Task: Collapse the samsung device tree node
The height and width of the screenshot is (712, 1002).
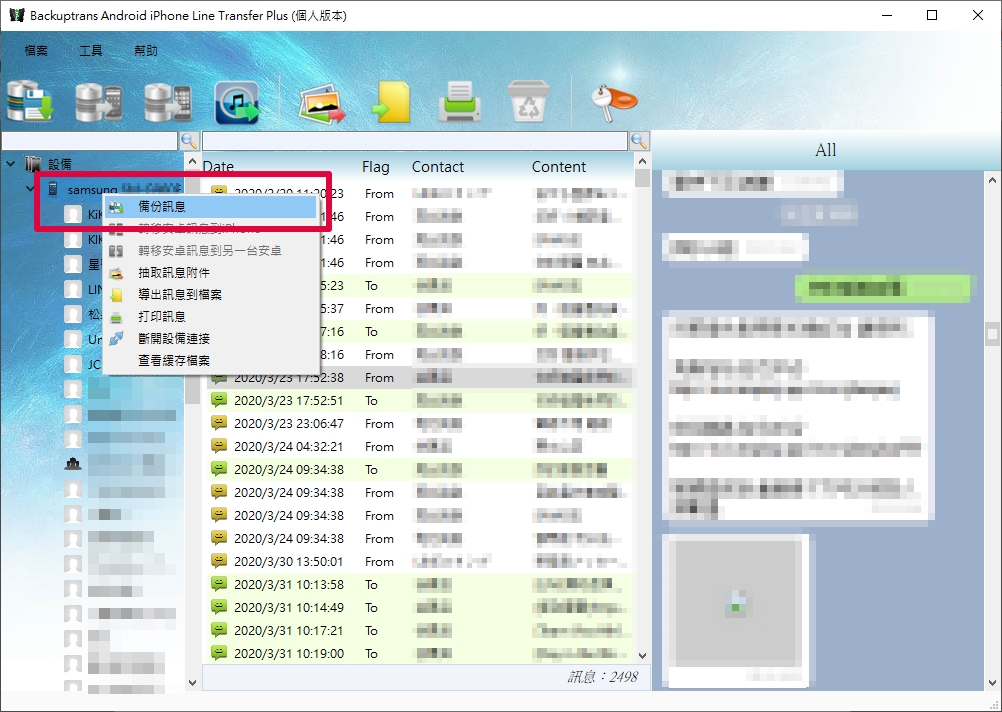Action: (x=30, y=189)
